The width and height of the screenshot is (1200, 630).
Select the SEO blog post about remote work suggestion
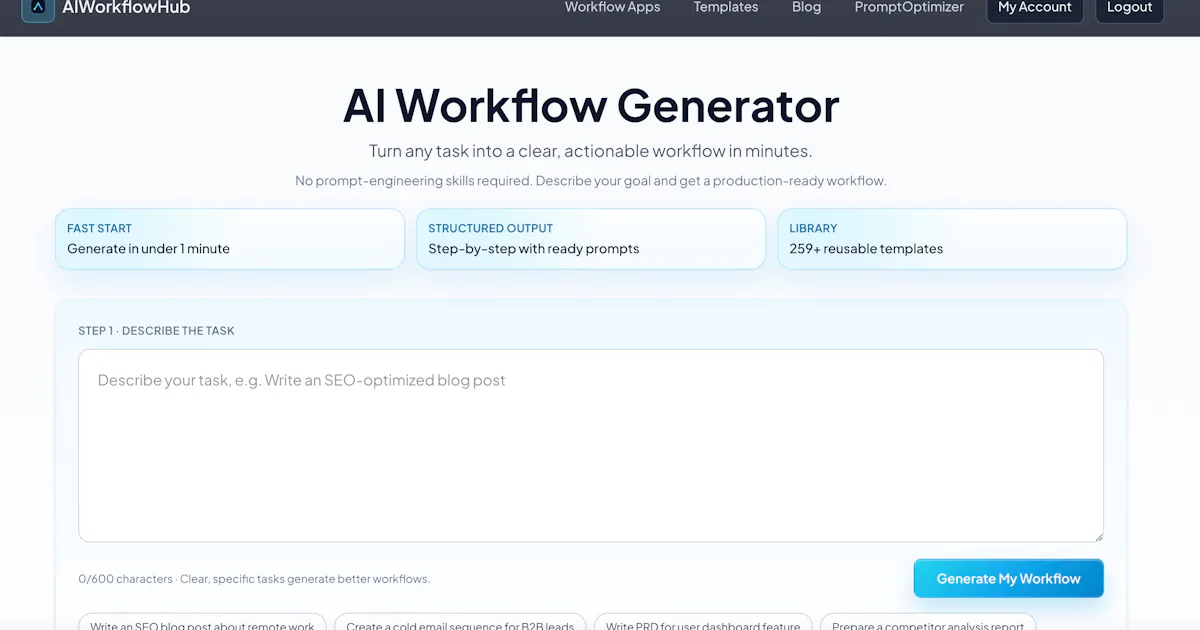click(202, 624)
